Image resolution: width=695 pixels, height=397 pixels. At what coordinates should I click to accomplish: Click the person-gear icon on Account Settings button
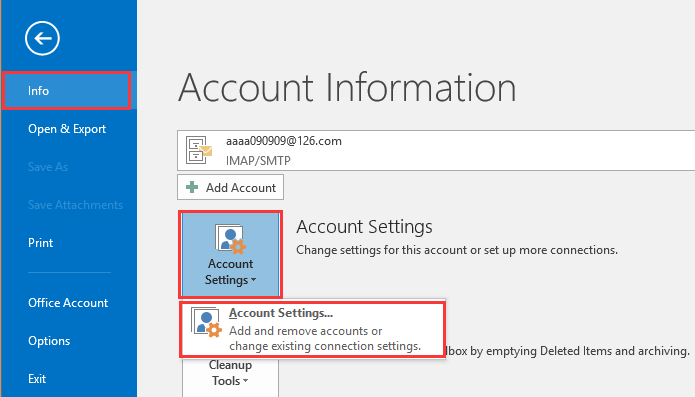click(x=230, y=239)
